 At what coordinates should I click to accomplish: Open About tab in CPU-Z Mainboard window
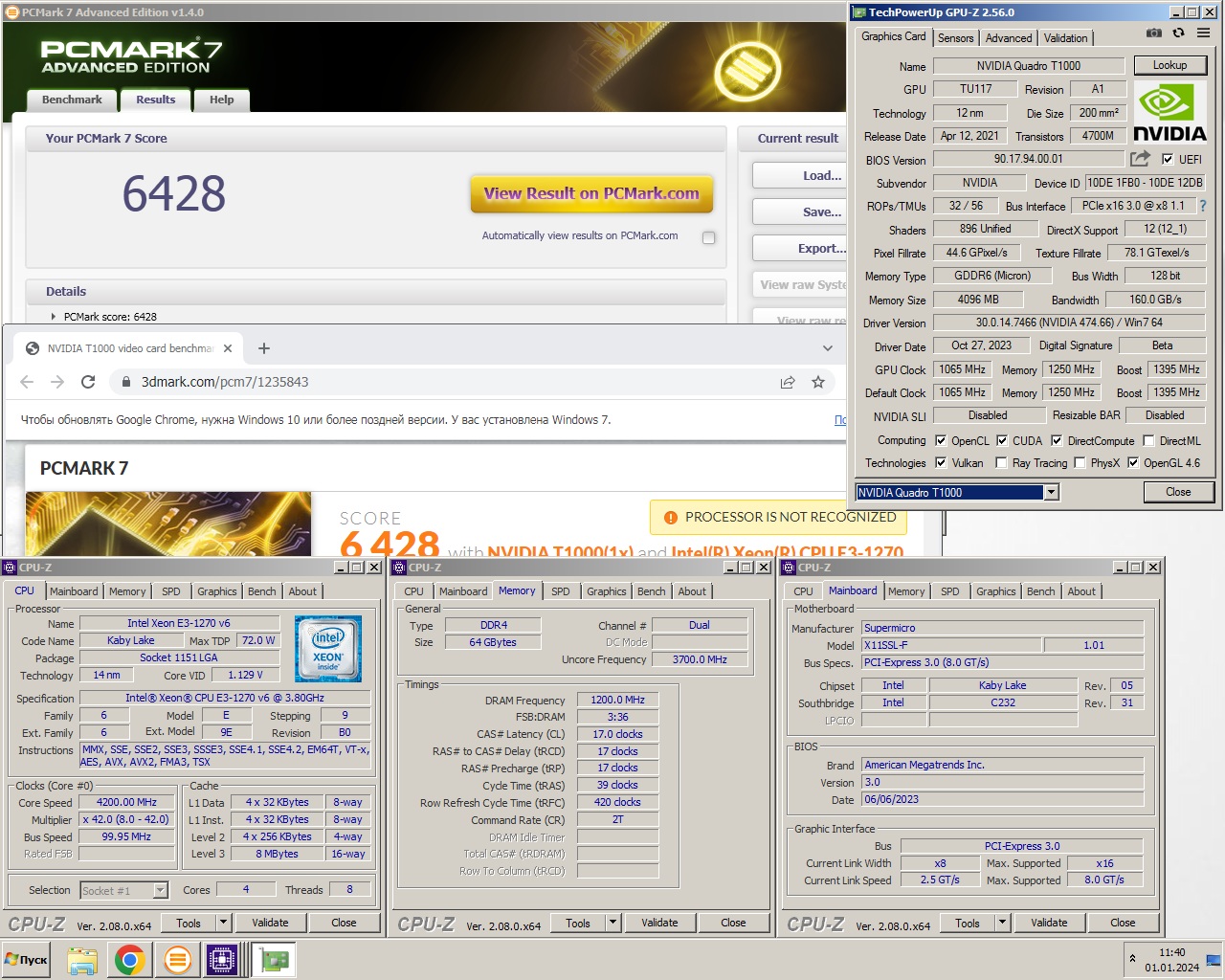pyautogui.click(x=1081, y=591)
